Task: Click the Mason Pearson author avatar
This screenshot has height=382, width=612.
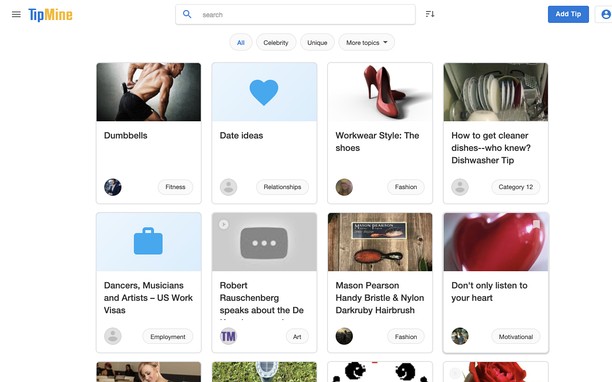Action: coord(344,336)
